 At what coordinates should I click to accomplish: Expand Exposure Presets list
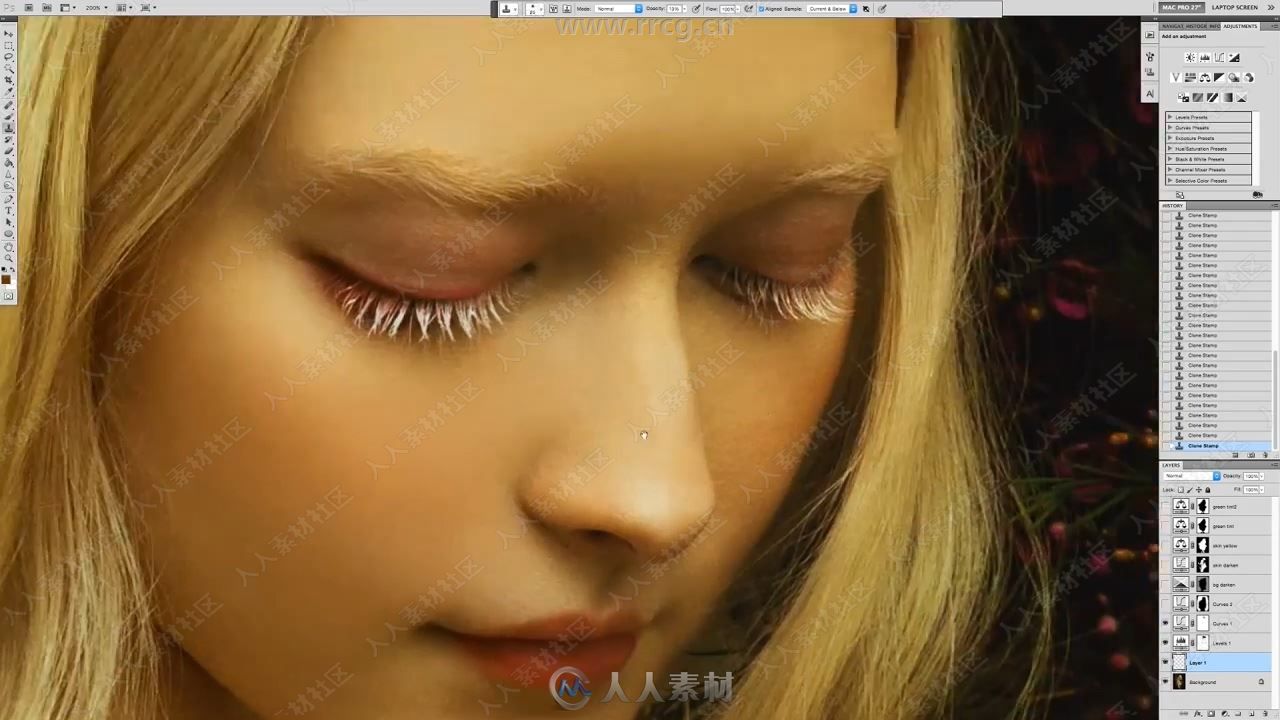pos(1170,138)
